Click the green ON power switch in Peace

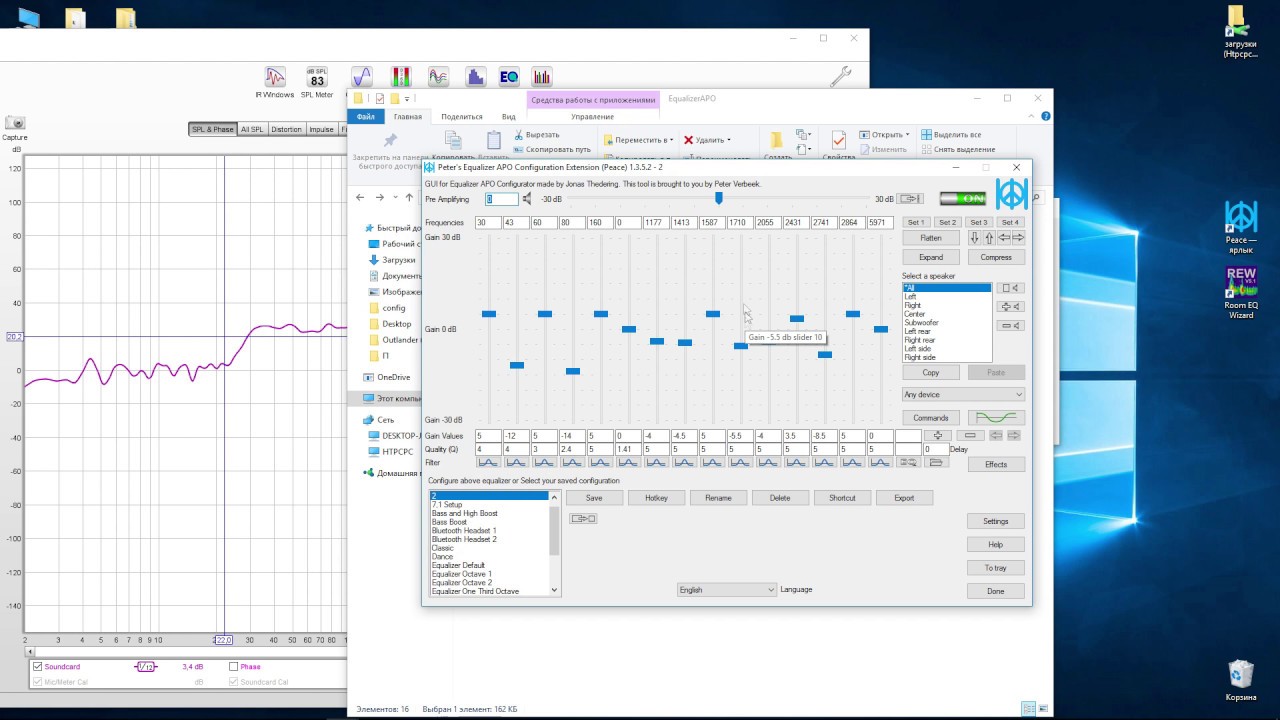(x=962, y=198)
